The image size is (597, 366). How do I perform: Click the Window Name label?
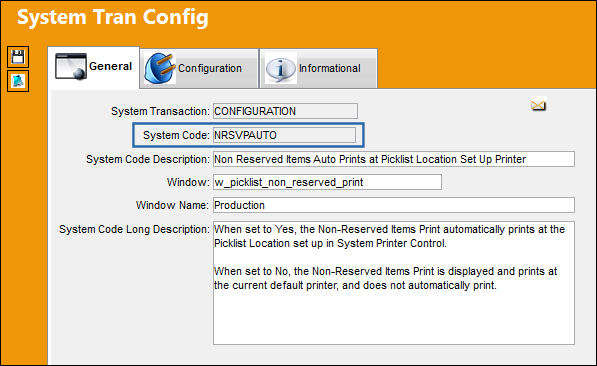click(172, 205)
